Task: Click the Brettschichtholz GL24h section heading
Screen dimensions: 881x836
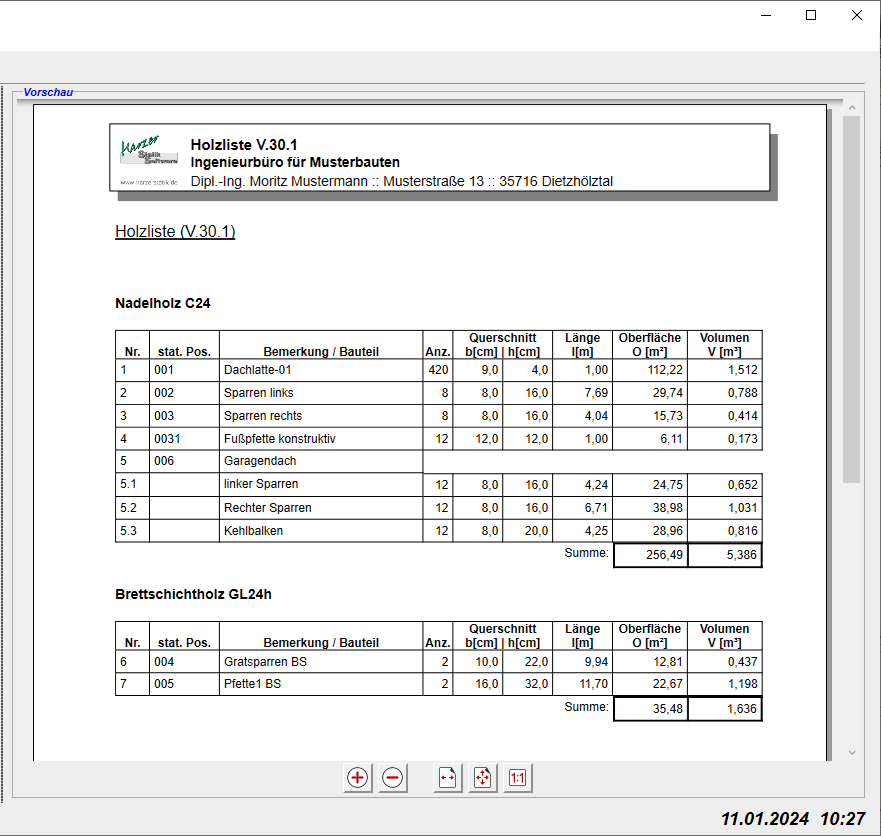Action: tap(193, 594)
